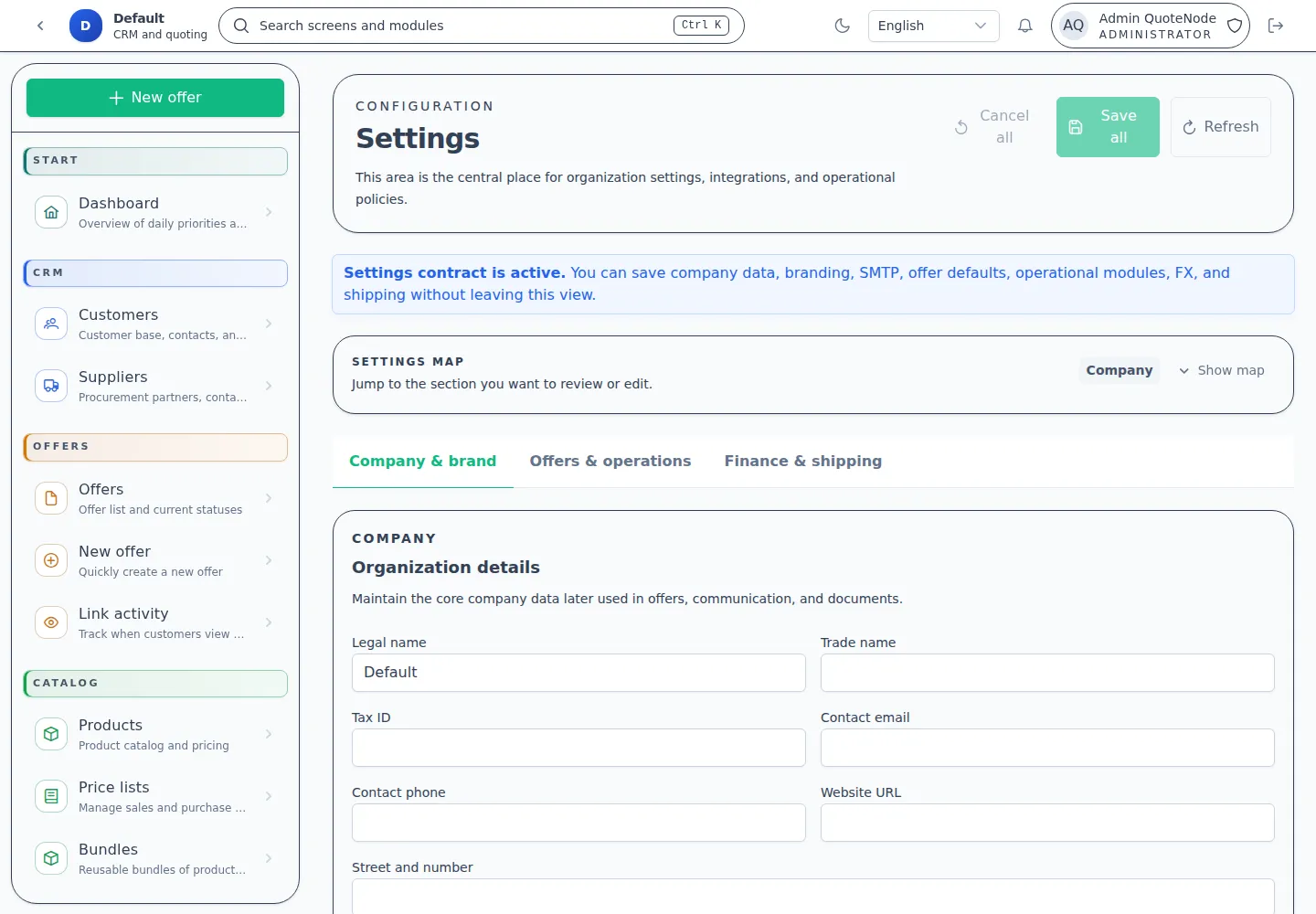Open the English language dropdown

[x=932, y=26]
